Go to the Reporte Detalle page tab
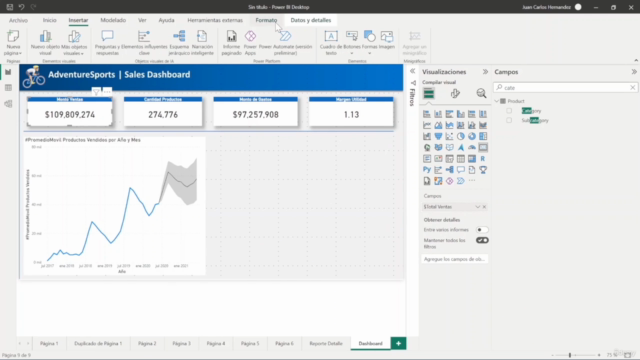The width and height of the screenshot is (640, 360). pyautogui.click(x=326, y=343)
